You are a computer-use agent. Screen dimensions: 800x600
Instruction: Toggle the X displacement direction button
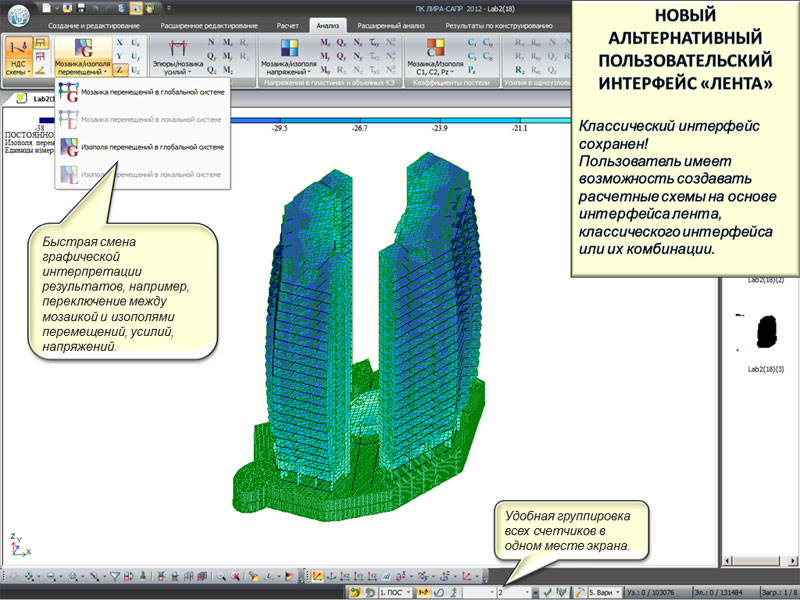click(120, 43)
